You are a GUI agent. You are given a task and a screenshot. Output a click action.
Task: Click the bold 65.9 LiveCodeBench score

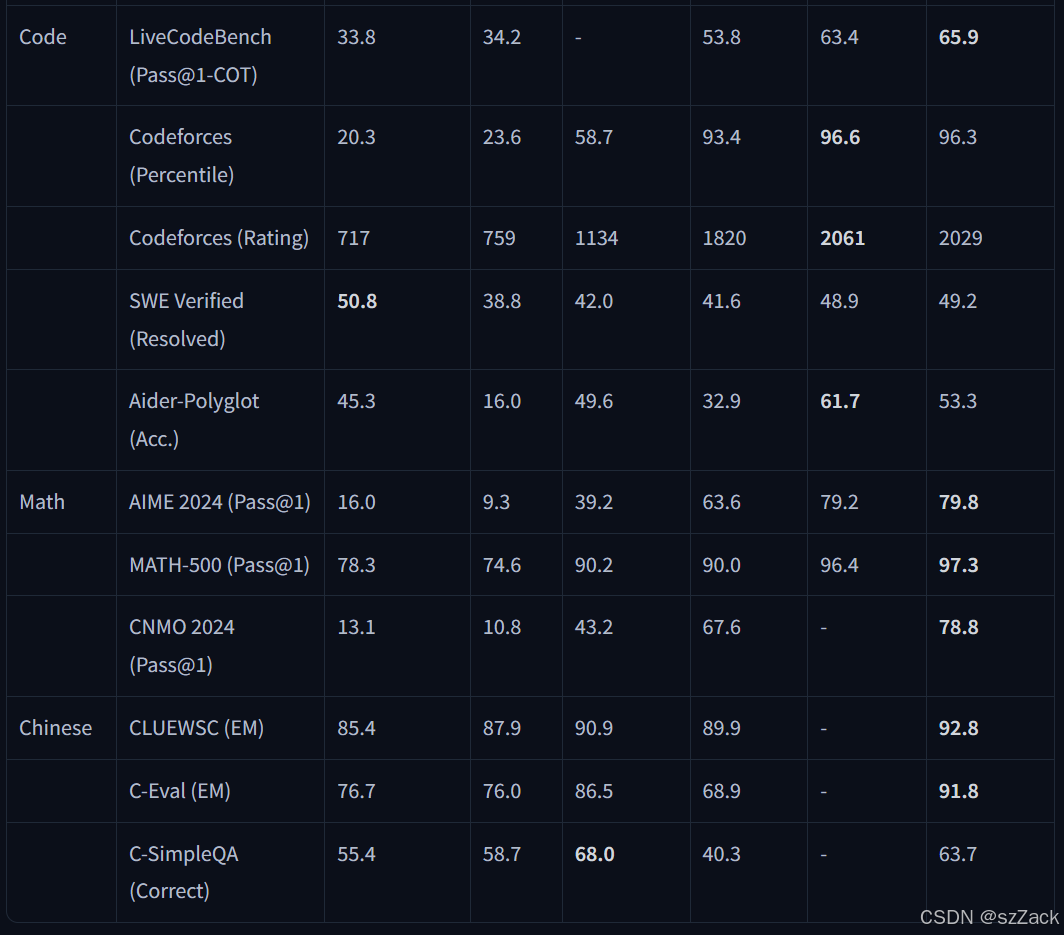(958, 37)
